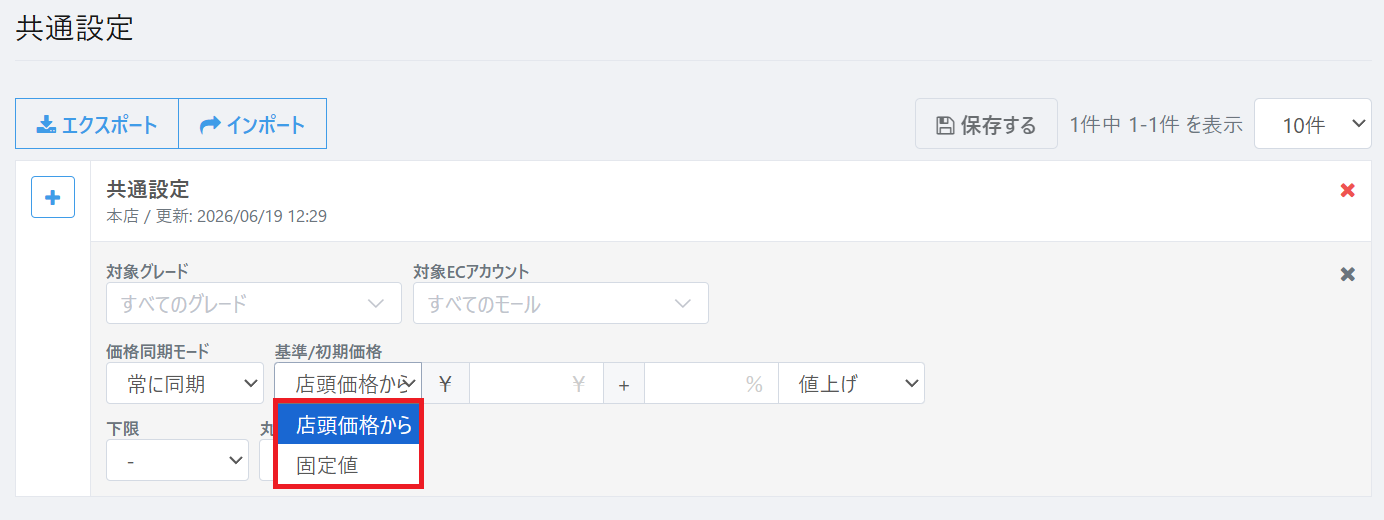Click 保存する button with floppy icon

click(x=986, y=124)
